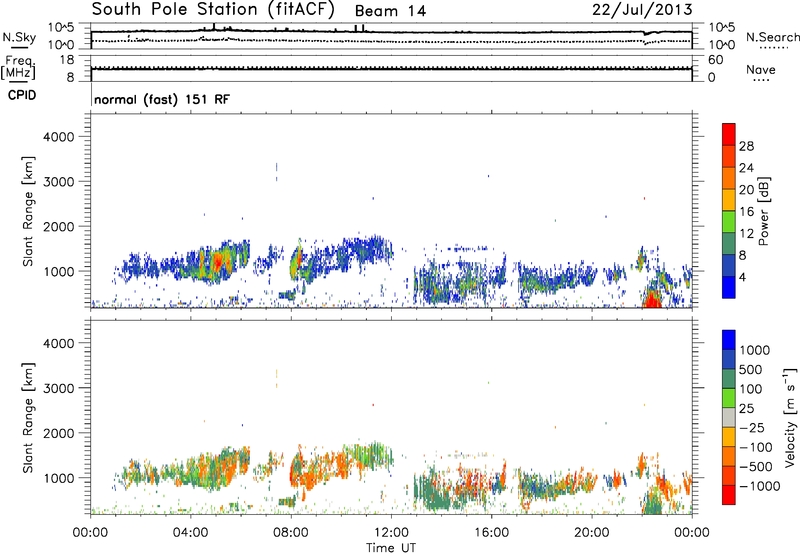Click the 'Freq. [MHz]' axis label
Screen dimensions: 800x554
[x=18, y=67]
